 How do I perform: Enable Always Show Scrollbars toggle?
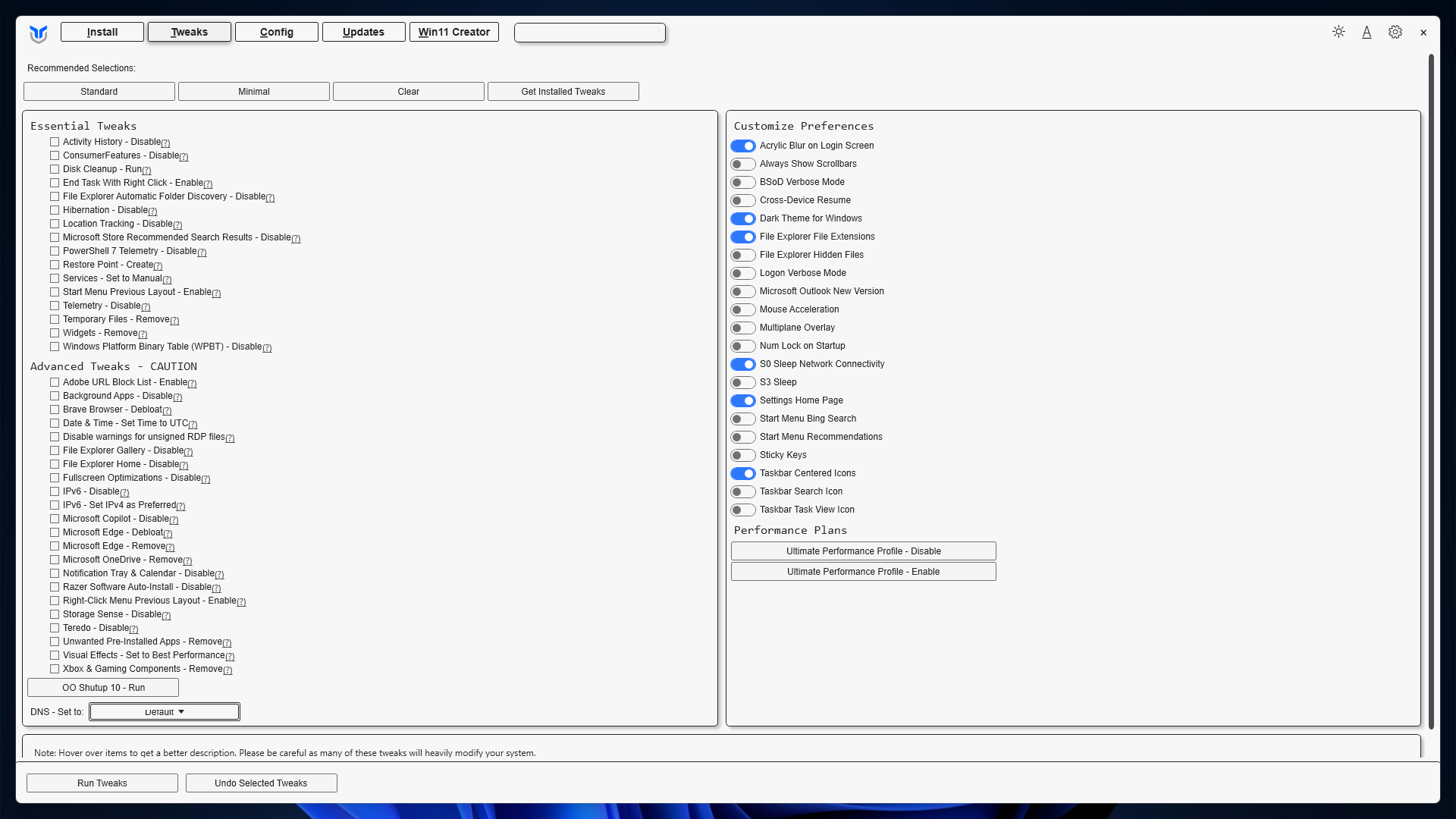[x=743, y=164]
